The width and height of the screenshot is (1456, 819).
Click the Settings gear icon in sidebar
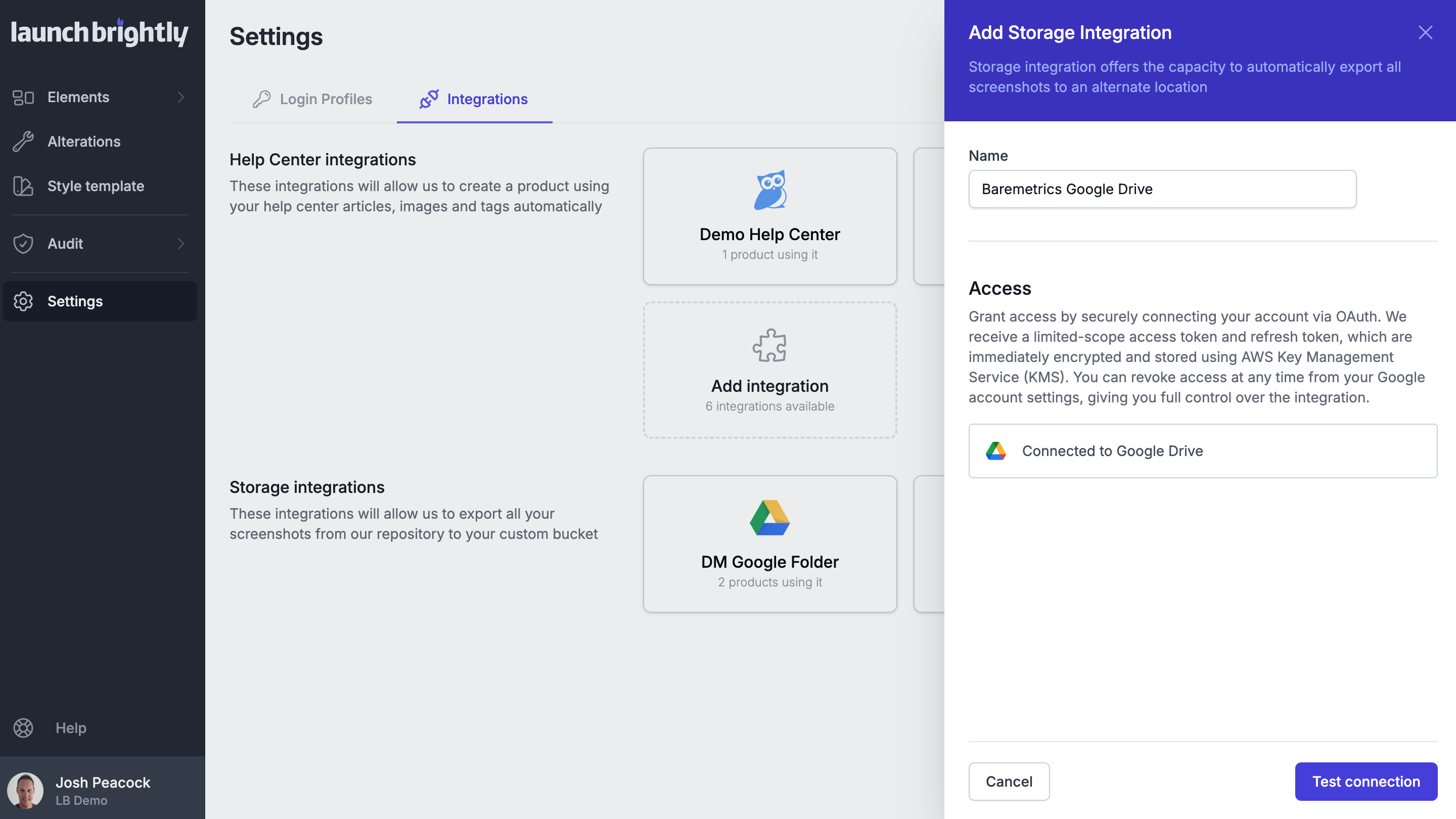23,301
